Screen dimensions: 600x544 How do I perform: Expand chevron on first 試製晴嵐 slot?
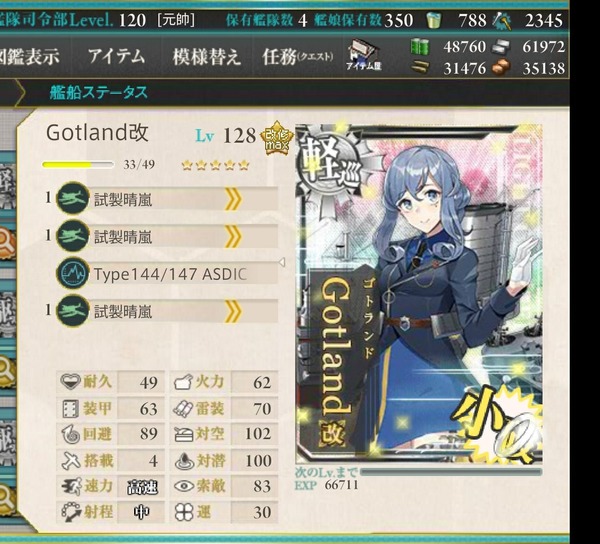point(233,198)
